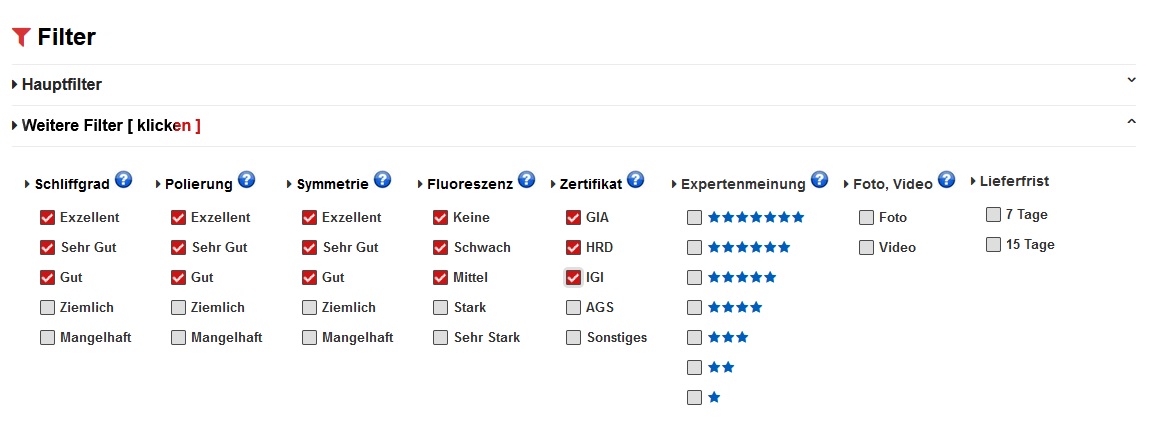Click the Sonstiges certificate label
Viewport: 1151px width, 445px height.
(616, 337)
